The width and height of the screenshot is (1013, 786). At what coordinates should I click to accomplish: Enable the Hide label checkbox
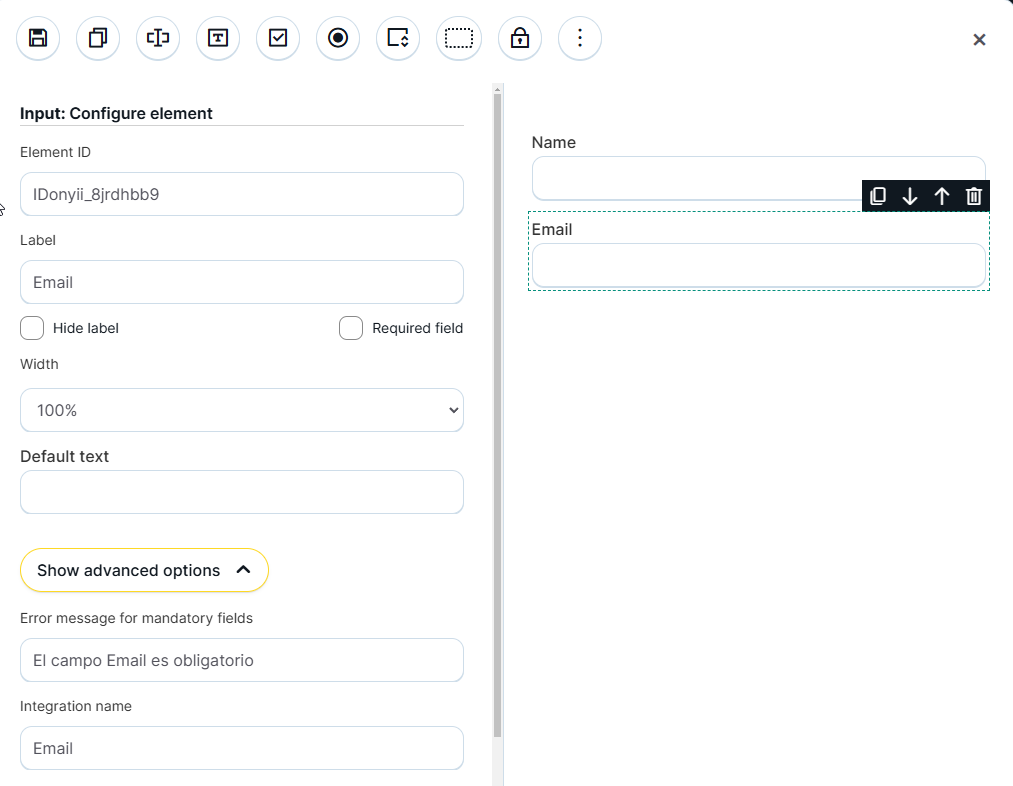(x=32, y=328)
